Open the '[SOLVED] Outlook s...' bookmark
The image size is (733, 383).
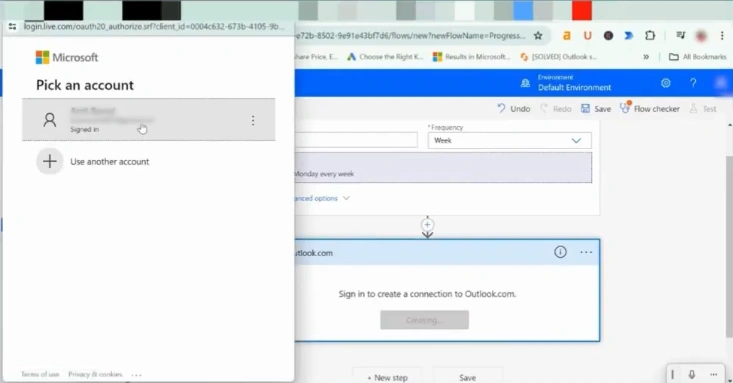pyautogui.click(x=559, y=57)
